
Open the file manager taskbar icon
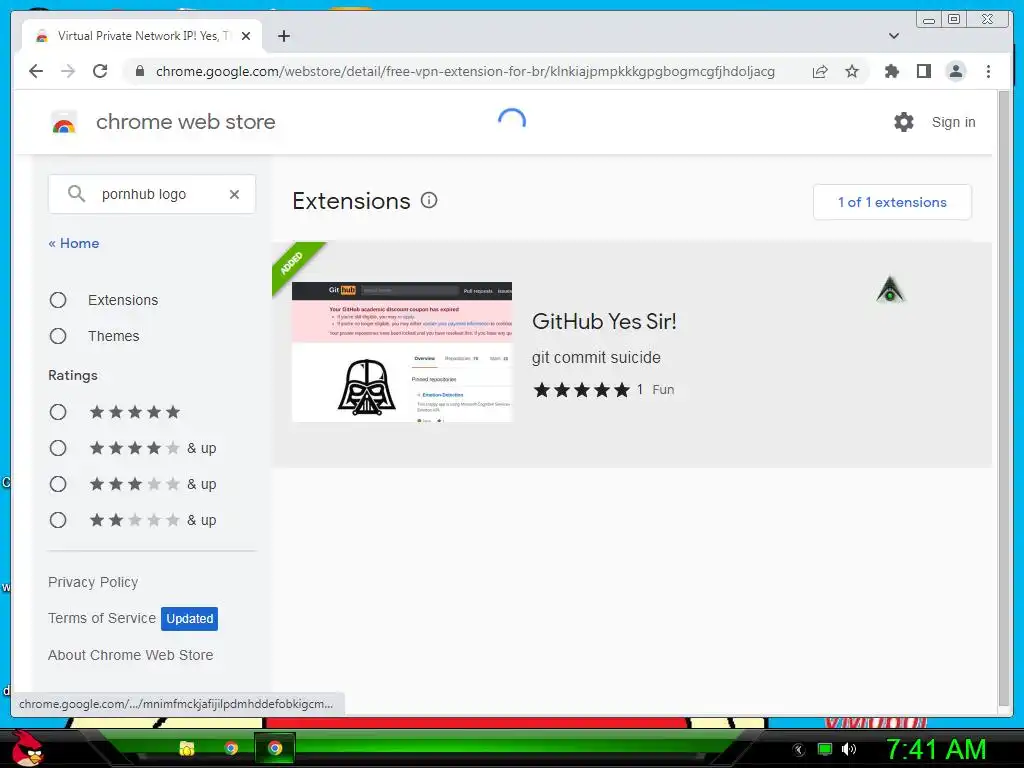[187, 748]
